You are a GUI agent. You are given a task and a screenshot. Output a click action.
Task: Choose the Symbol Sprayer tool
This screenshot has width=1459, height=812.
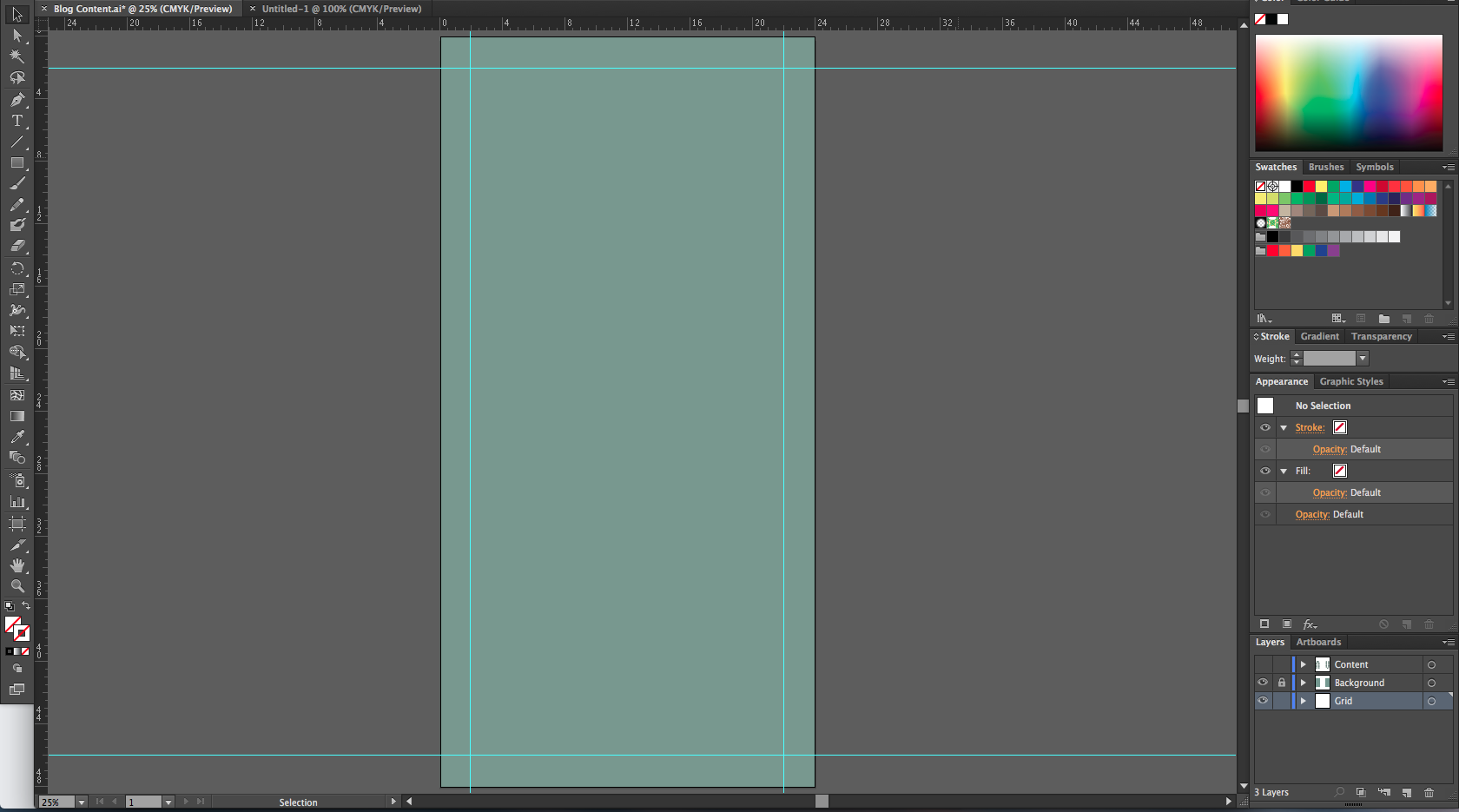[17, 480]
